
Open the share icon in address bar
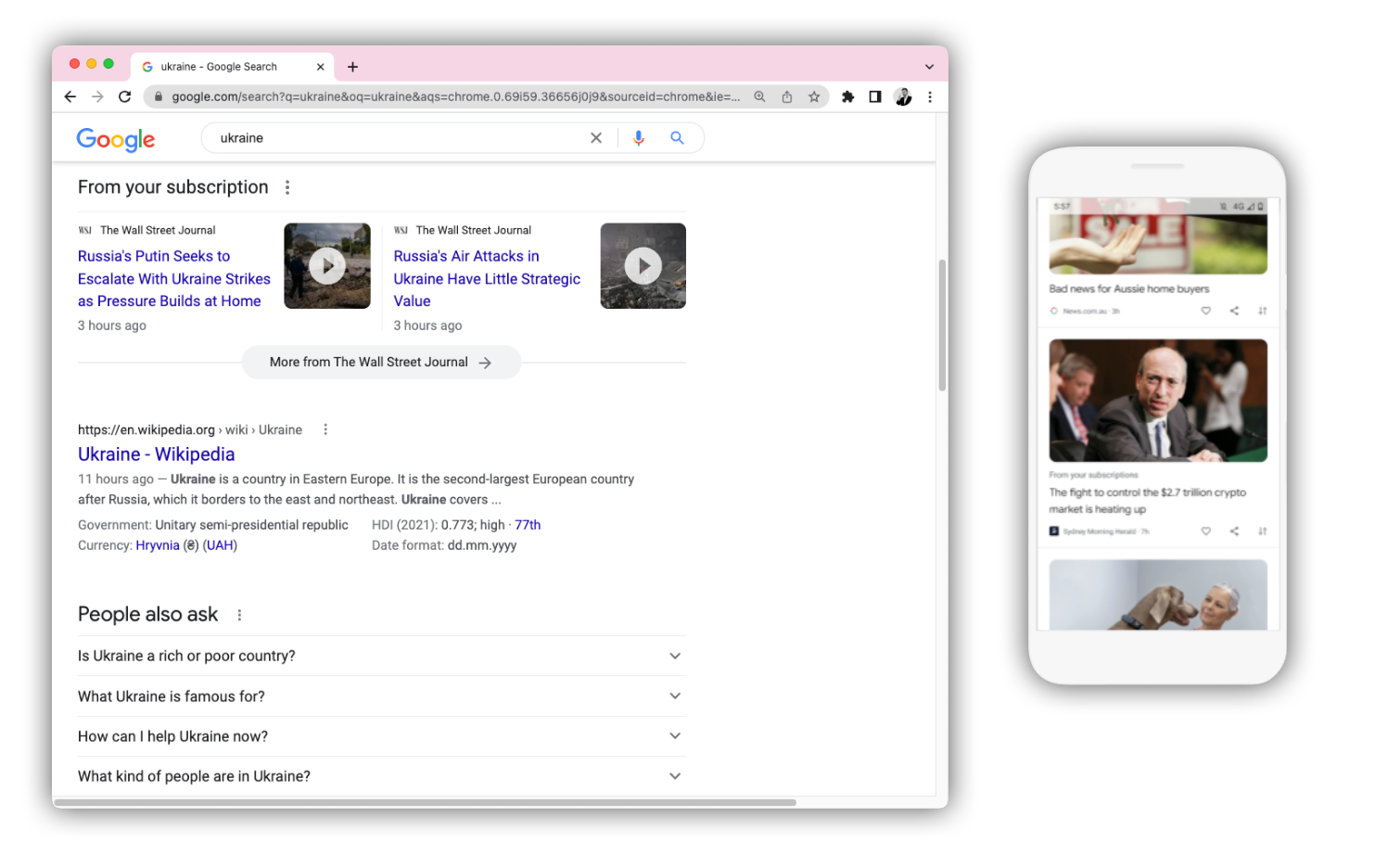[786, 96]
